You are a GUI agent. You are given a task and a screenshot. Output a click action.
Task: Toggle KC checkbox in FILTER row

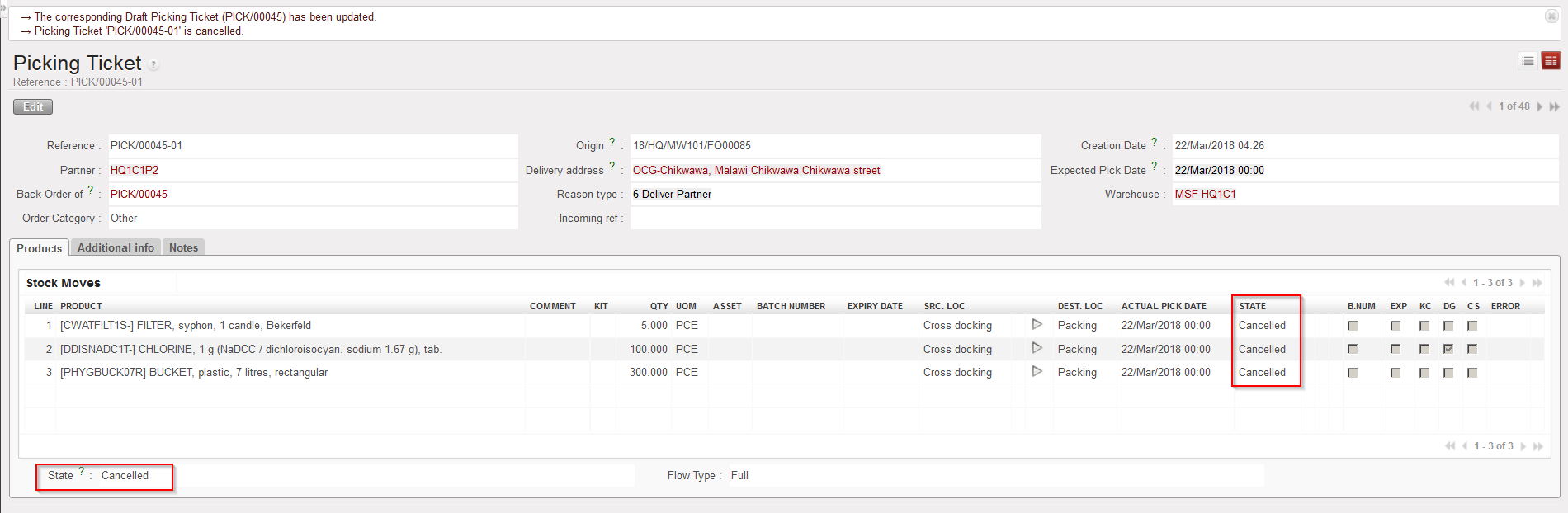click(x=1424, y=326)
